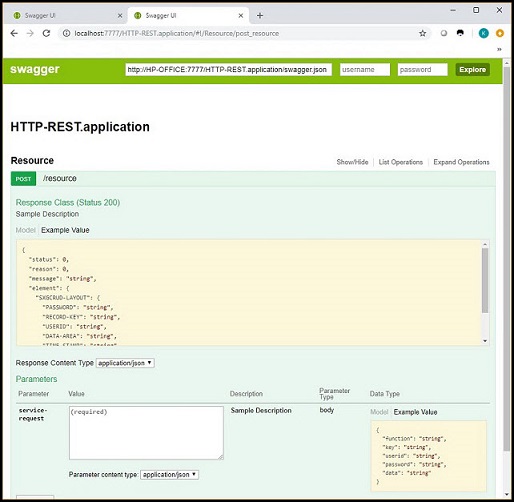Focus the password field

tap(422, 70)
